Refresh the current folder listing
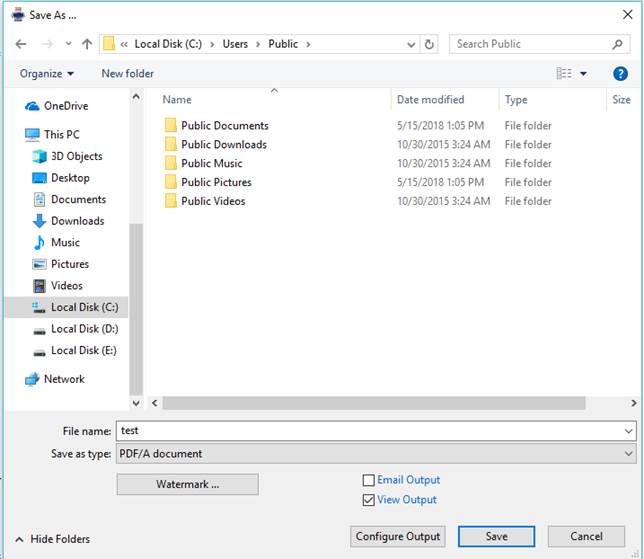 pos(430,44)
